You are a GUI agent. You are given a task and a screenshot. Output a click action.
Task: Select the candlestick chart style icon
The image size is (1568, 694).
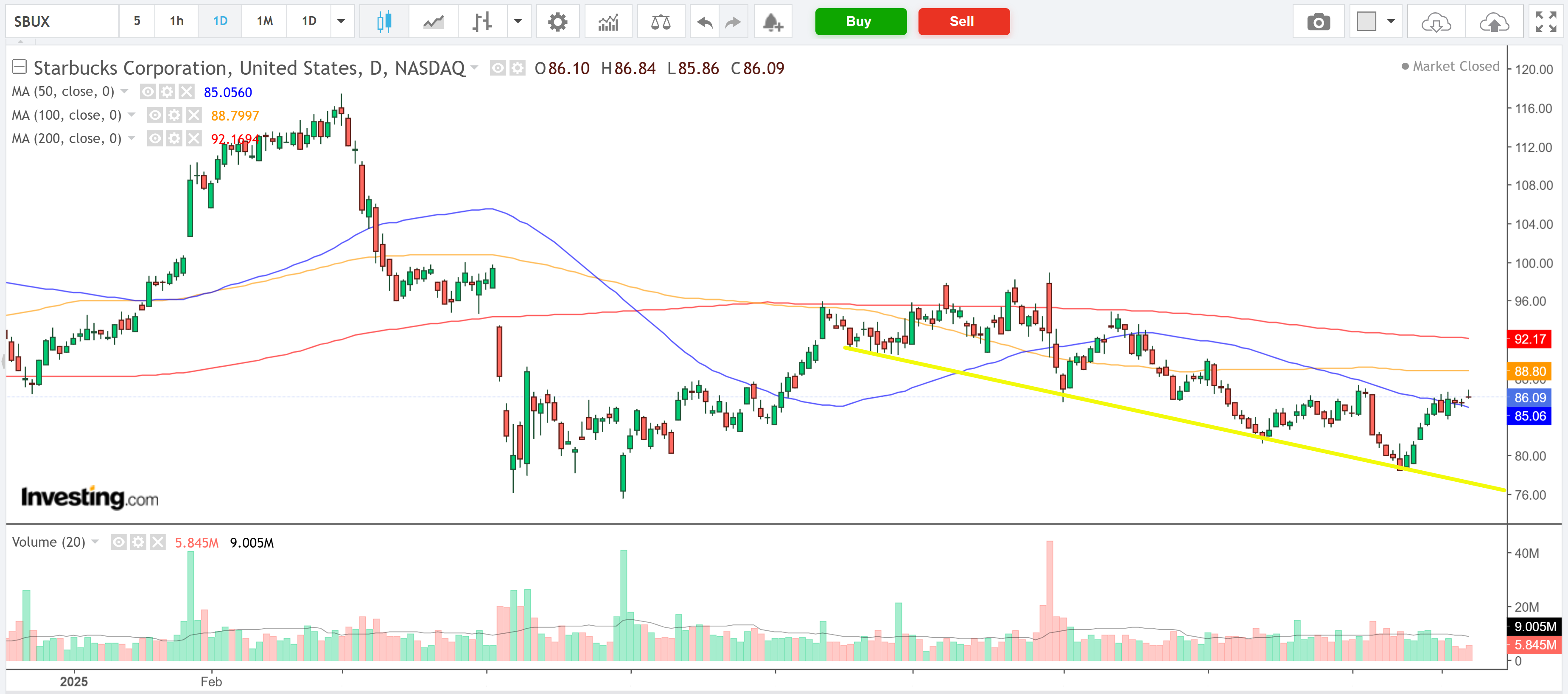pos(384,22)
